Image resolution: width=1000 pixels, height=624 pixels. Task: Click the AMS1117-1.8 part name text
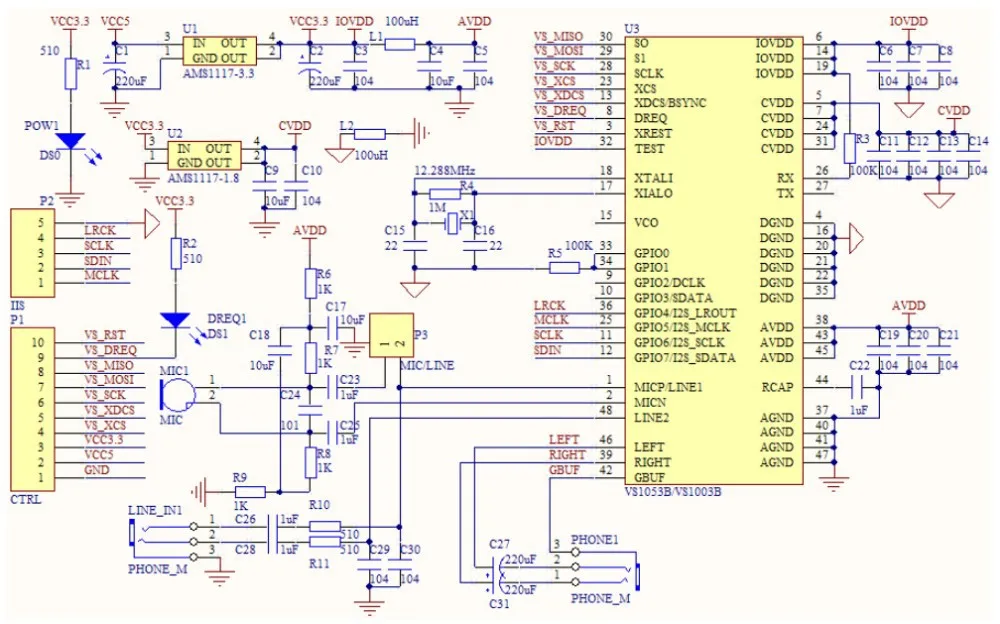(x=203, y=178)
